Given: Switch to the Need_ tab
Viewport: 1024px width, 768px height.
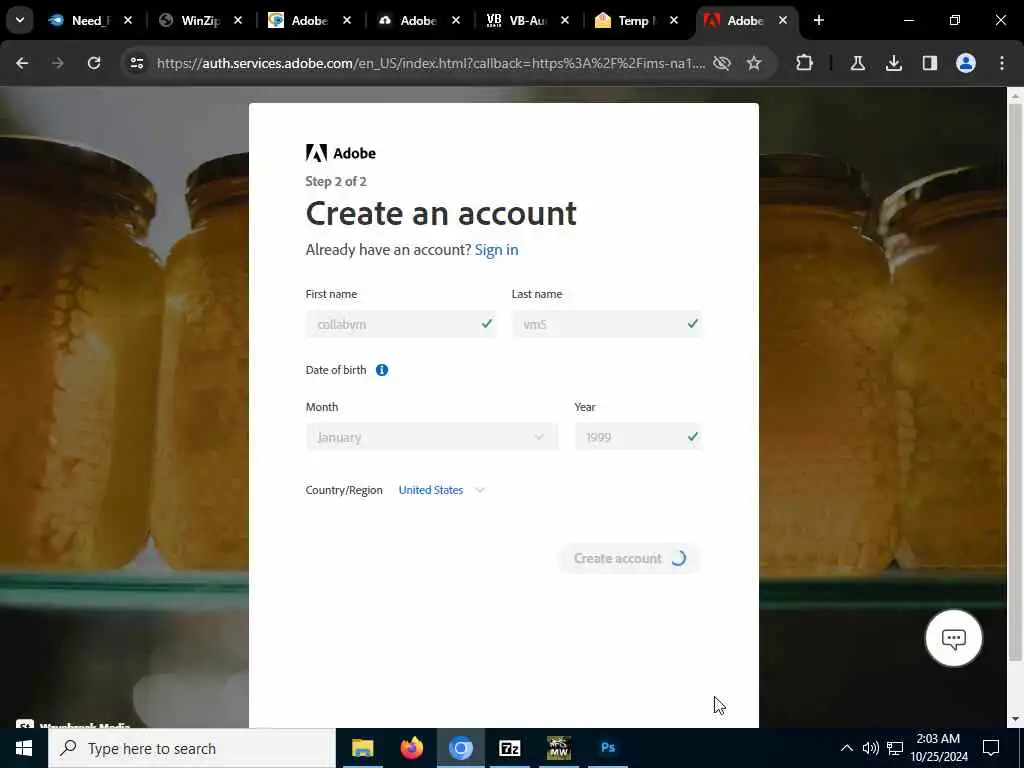Looking at the screenshot, I should tap(89, 20).
